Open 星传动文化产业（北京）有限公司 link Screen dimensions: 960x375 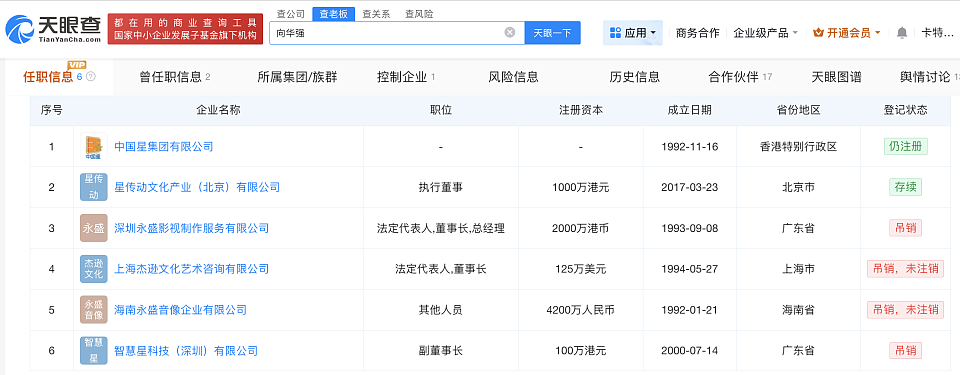[x=197, y=187]
